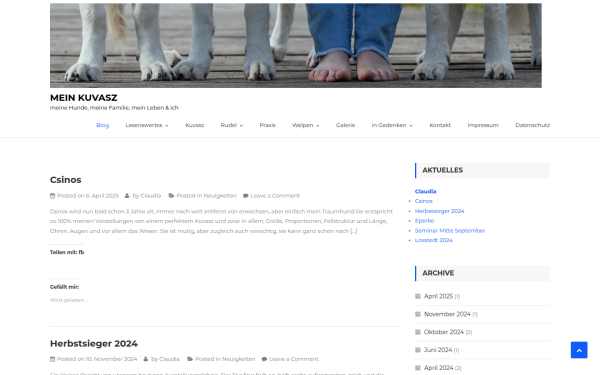Click author icon of Herbstsieger 2024 post
This screenshot has width=600, height=375.
pos(145,359)
